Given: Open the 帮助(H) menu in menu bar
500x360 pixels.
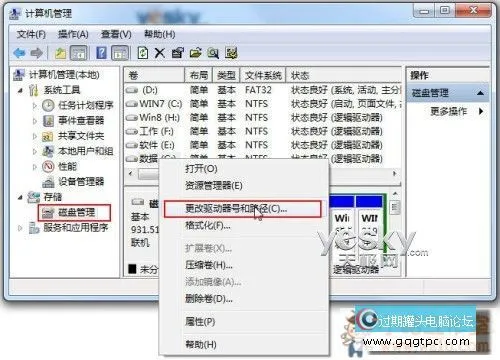Looking at the screenshot, I should tap(160, 34).
